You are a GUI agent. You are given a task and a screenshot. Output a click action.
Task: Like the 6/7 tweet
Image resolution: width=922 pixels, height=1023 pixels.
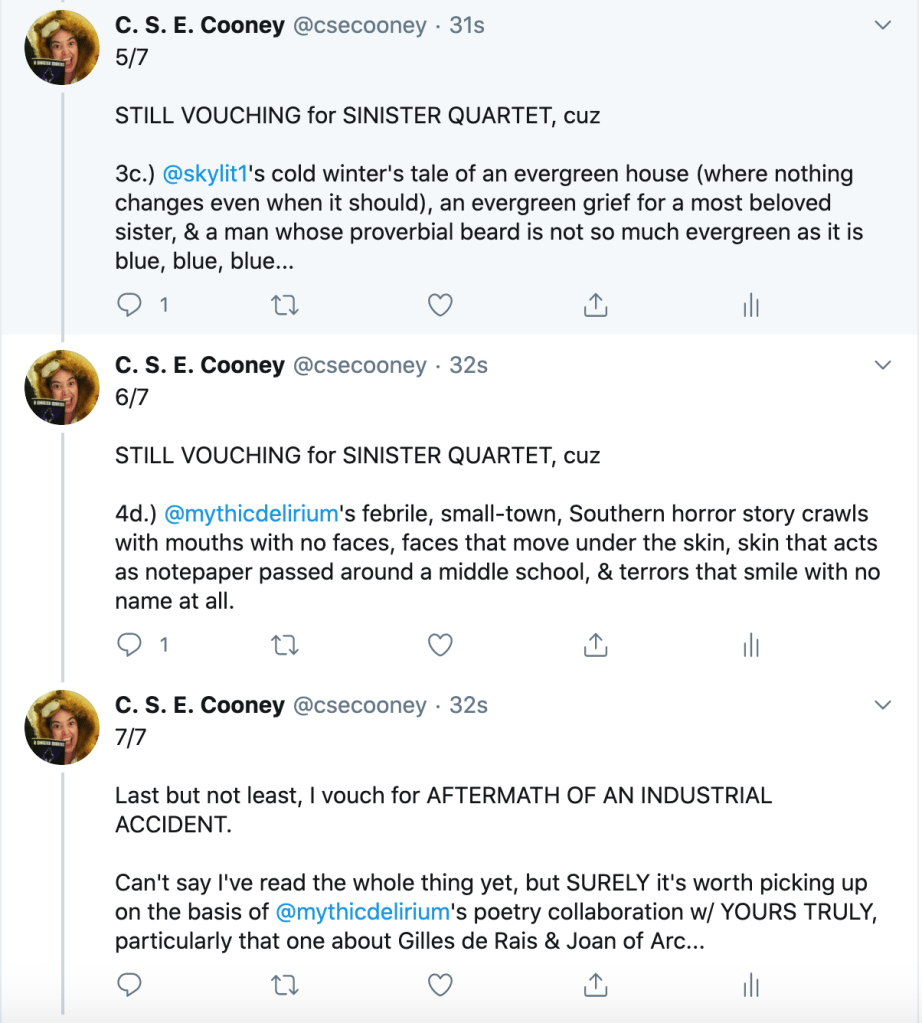click(440, 646)
